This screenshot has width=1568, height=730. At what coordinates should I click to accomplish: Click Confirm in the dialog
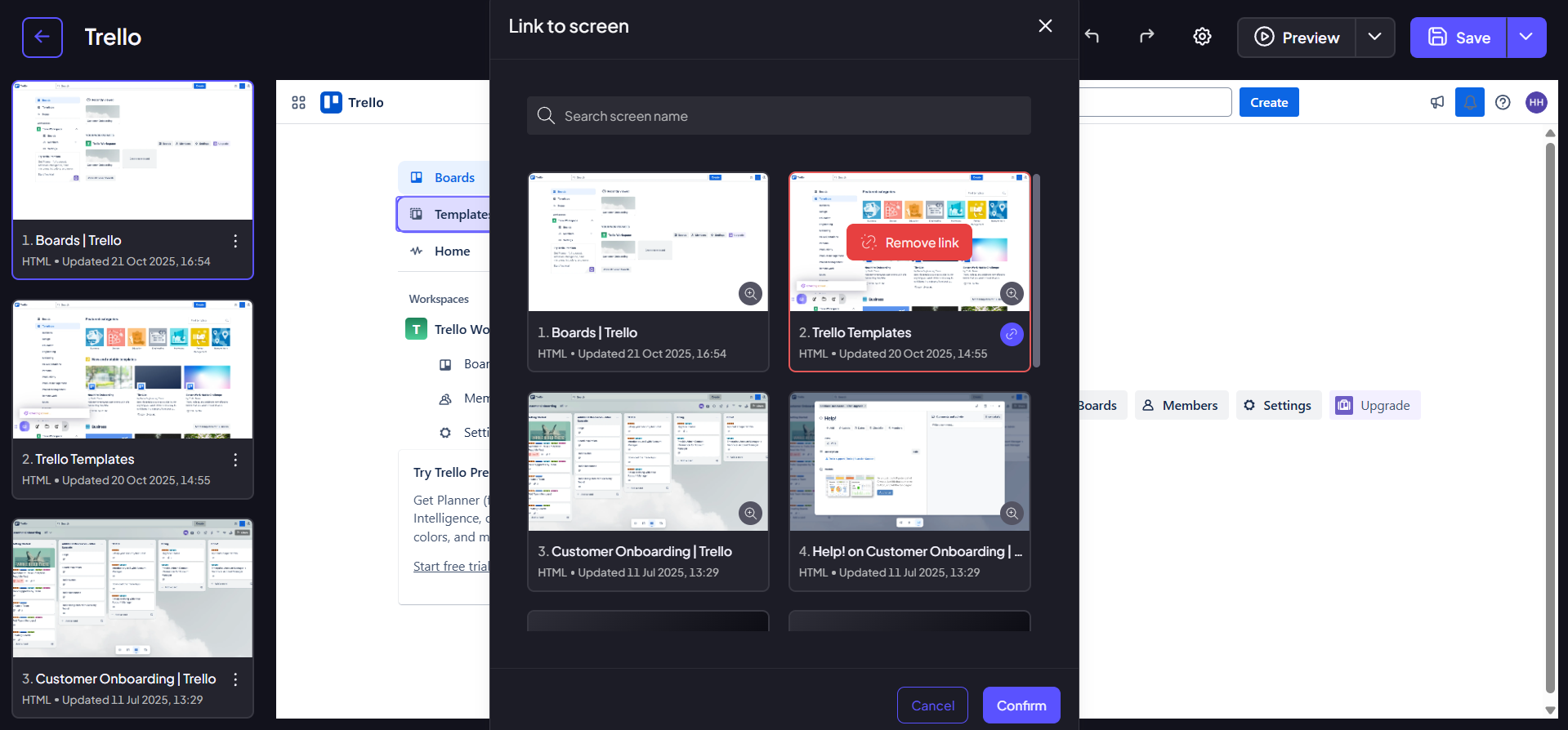point(1021,706)
